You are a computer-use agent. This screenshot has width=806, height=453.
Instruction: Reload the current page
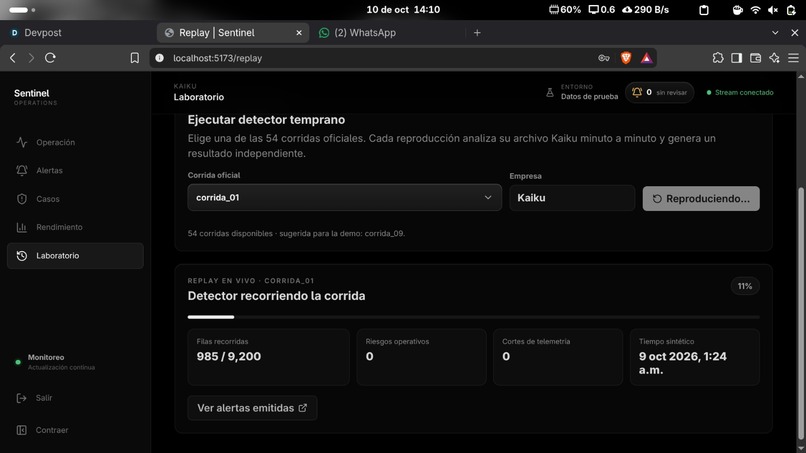point(50,58)
